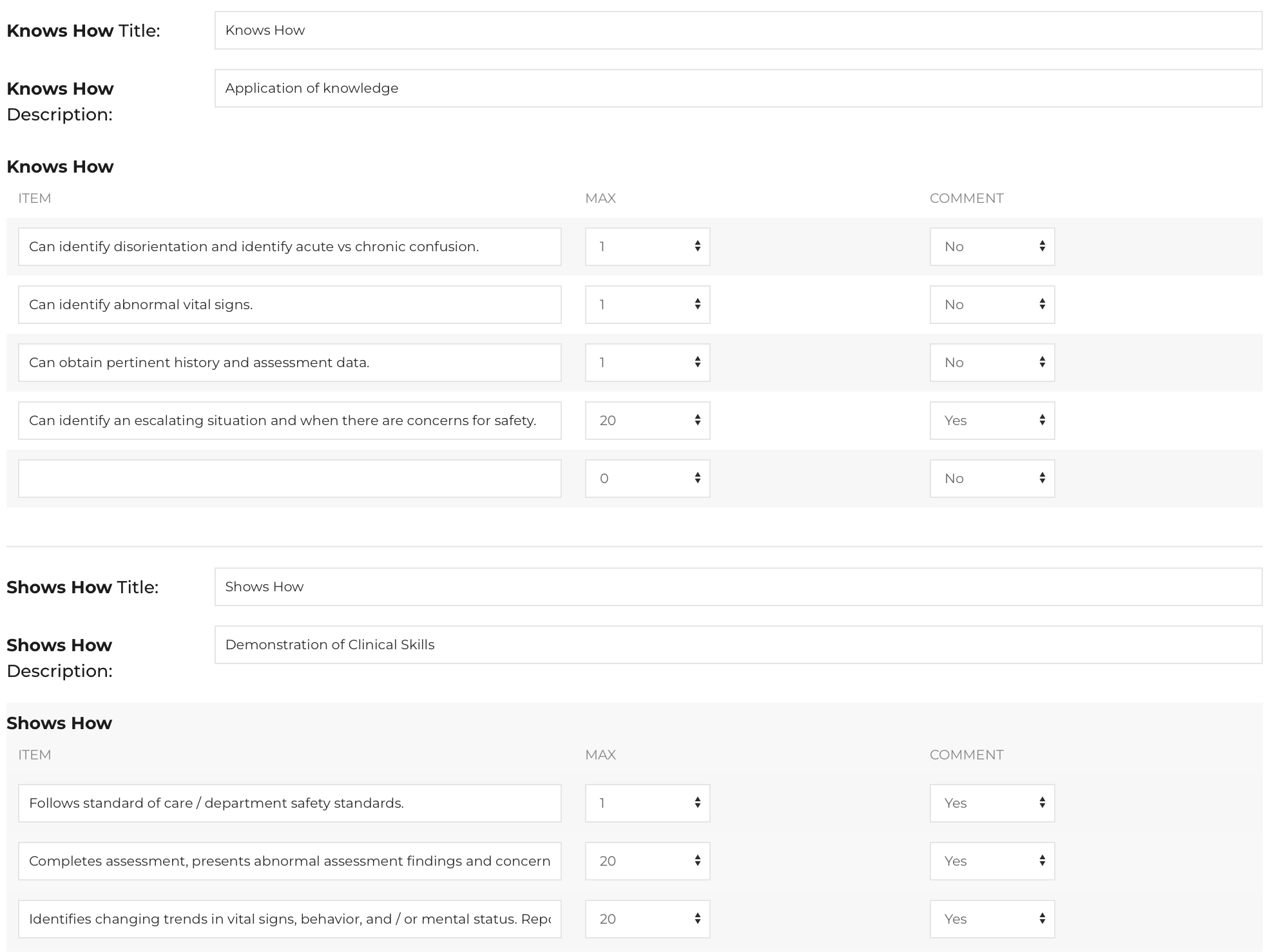
Task: Edit the escalating situation item field
Action: click(290, 421)
